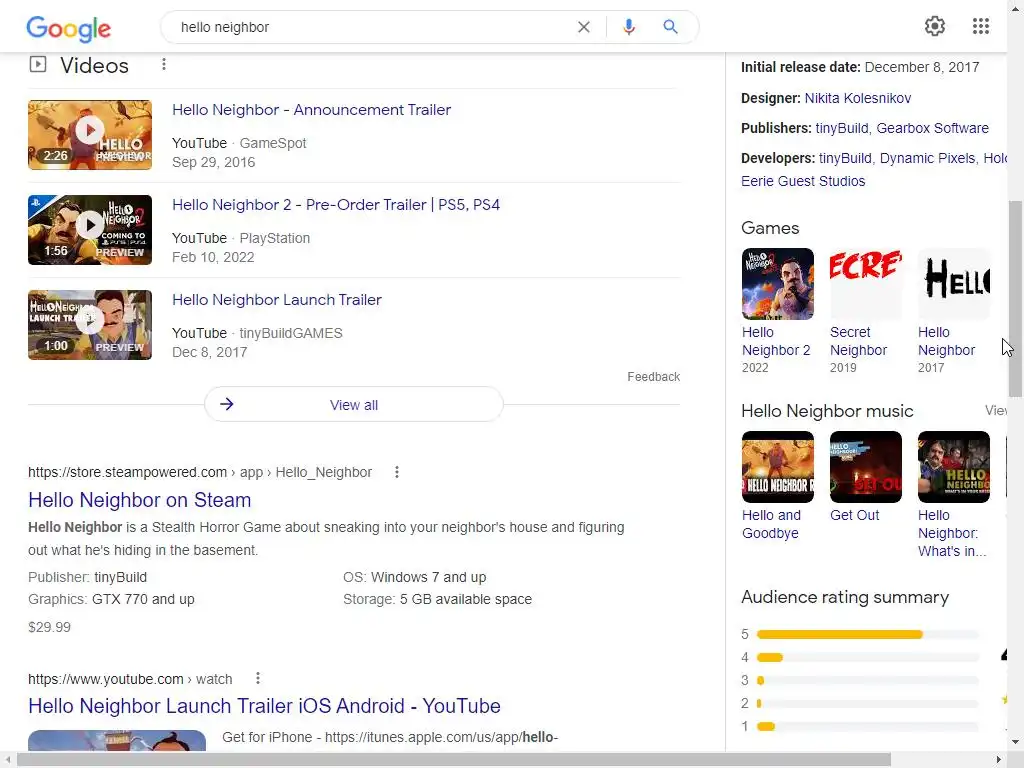Screen dimensions: 1024x768
Task: Click 'OS: Windows 7 and up' text
Action: coord(415,577)
